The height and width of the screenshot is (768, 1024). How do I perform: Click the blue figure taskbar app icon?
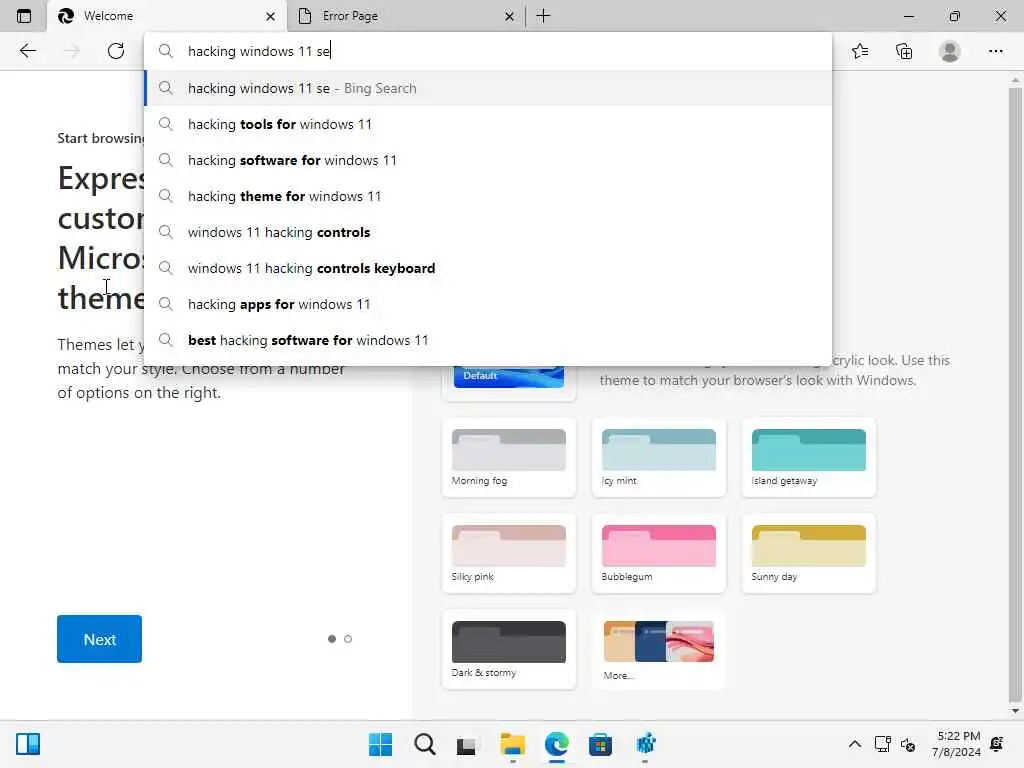[645, 744]
